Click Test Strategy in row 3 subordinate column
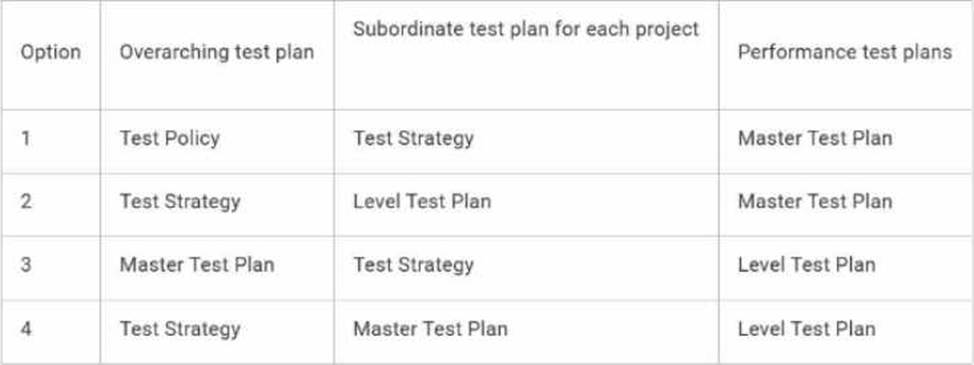The width and height of the screenshot is (974, 365). (414, 265)
